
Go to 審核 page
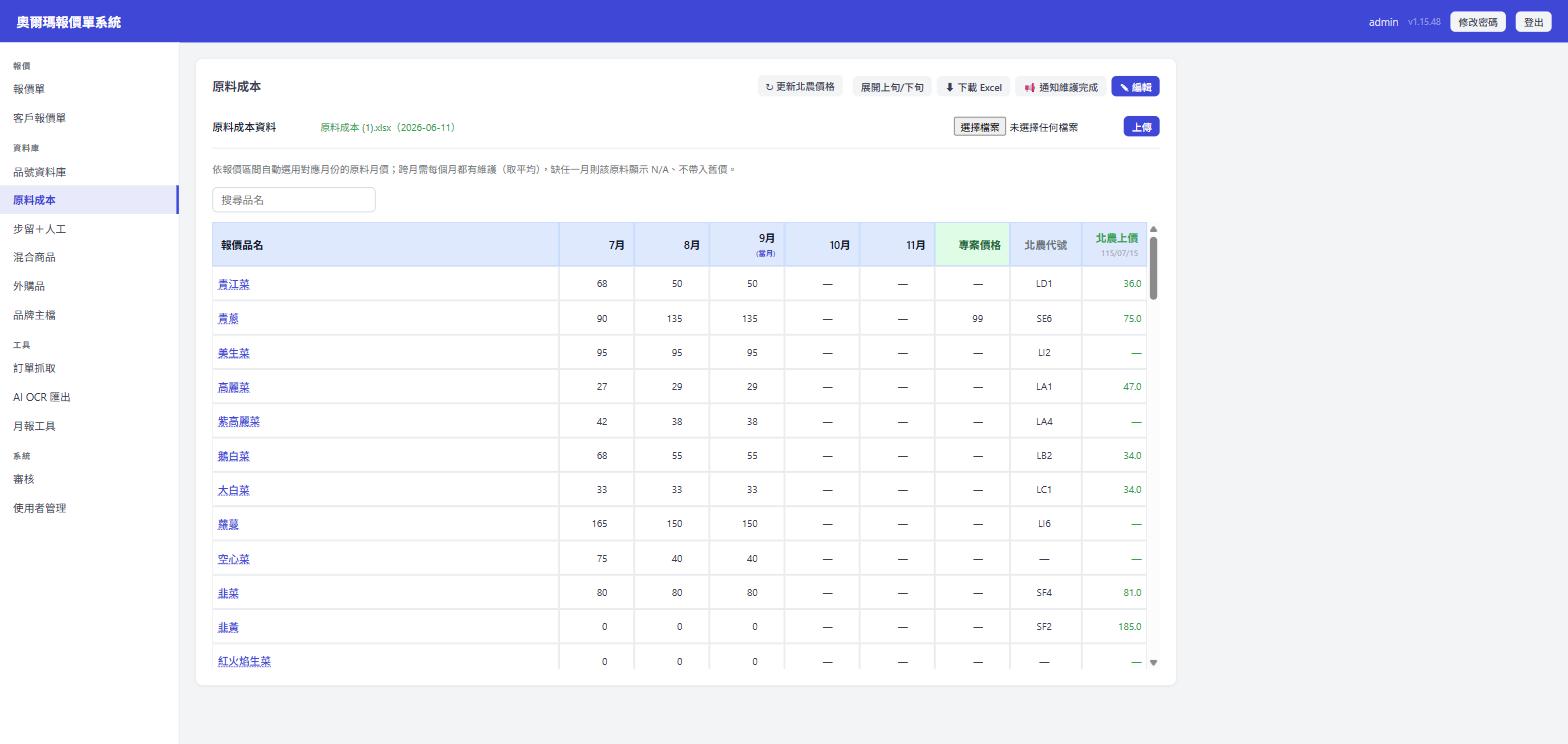89,479
